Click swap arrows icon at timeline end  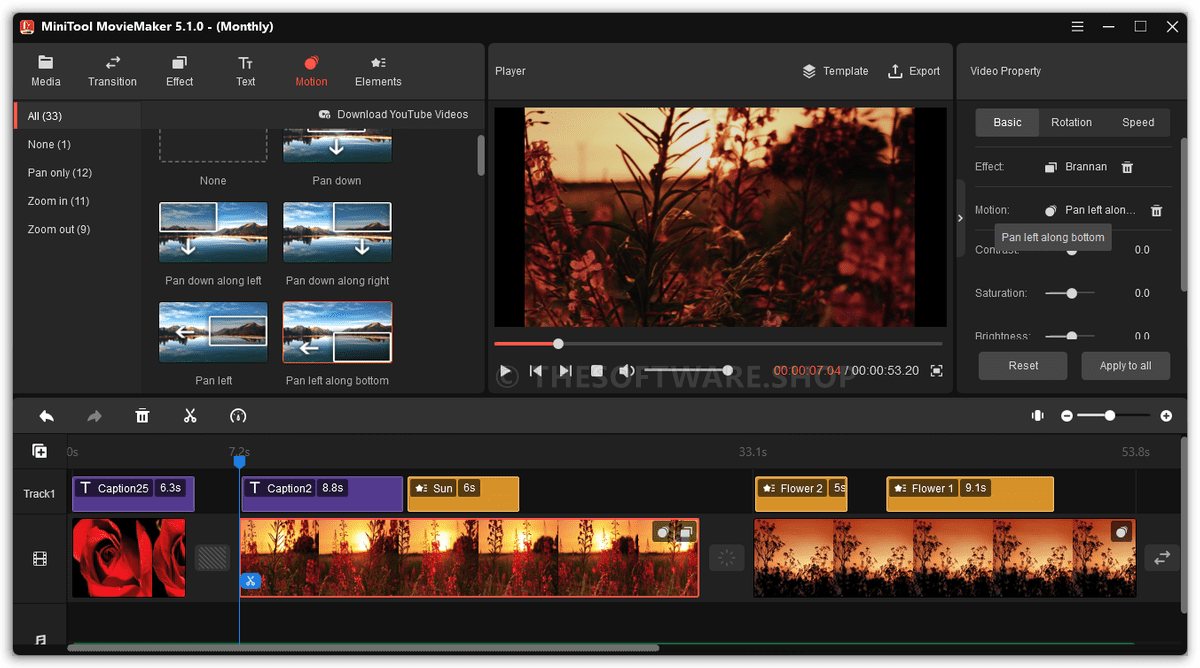point(1162,558)
